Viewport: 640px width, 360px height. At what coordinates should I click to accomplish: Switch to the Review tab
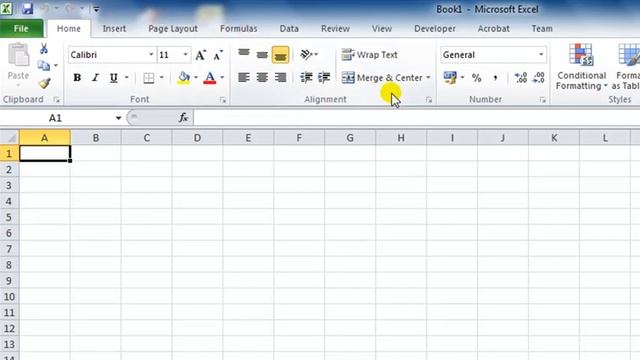336,29
